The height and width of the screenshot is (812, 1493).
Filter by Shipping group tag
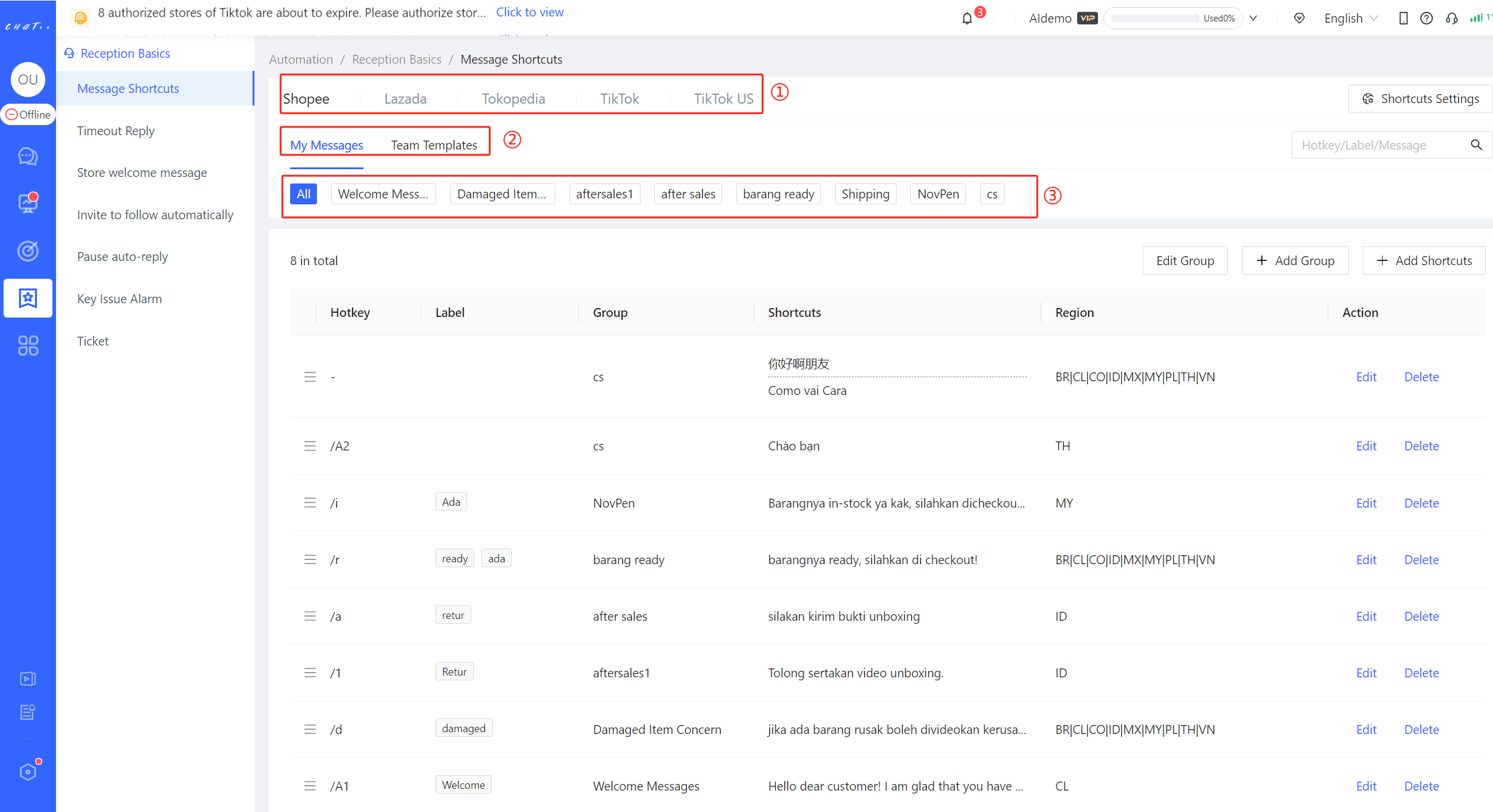point(865,194)
